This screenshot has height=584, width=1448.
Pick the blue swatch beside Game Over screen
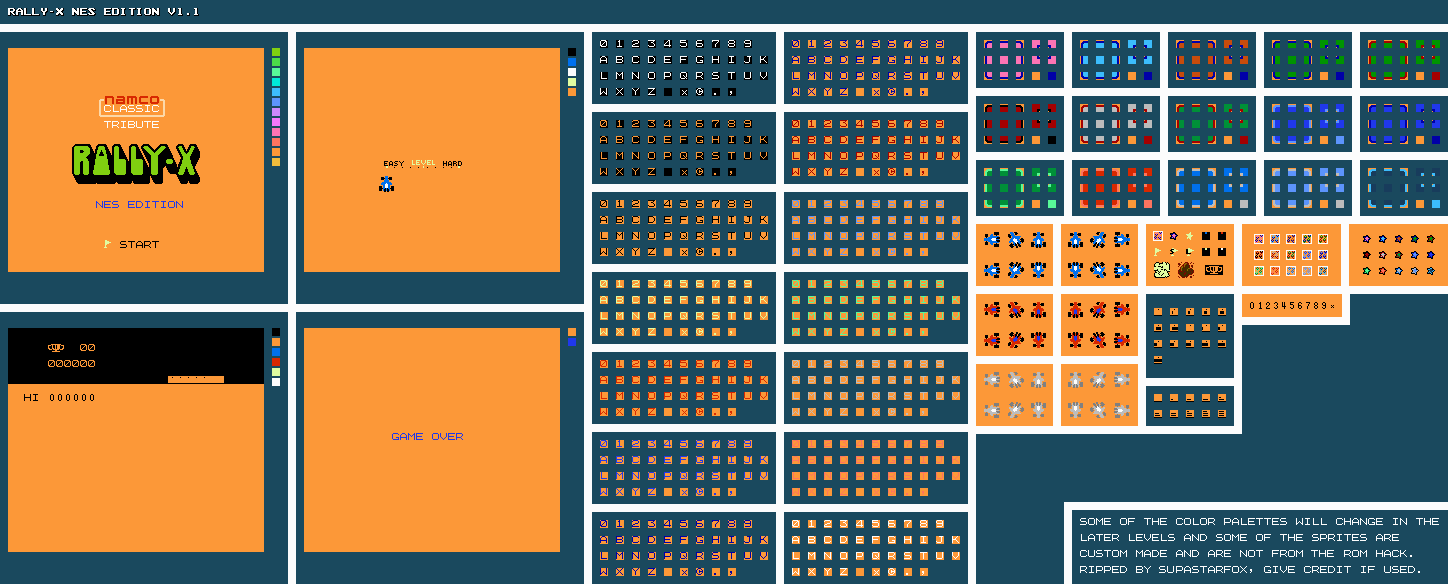(572, 342)
